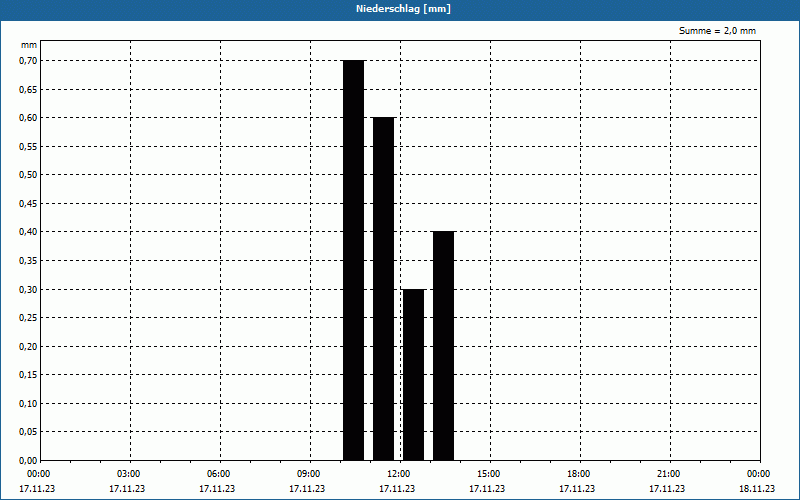The image size is (800, 500).
Task: Select the 17.11.23 date under 12:00
Action: click(x=397, y=489)
